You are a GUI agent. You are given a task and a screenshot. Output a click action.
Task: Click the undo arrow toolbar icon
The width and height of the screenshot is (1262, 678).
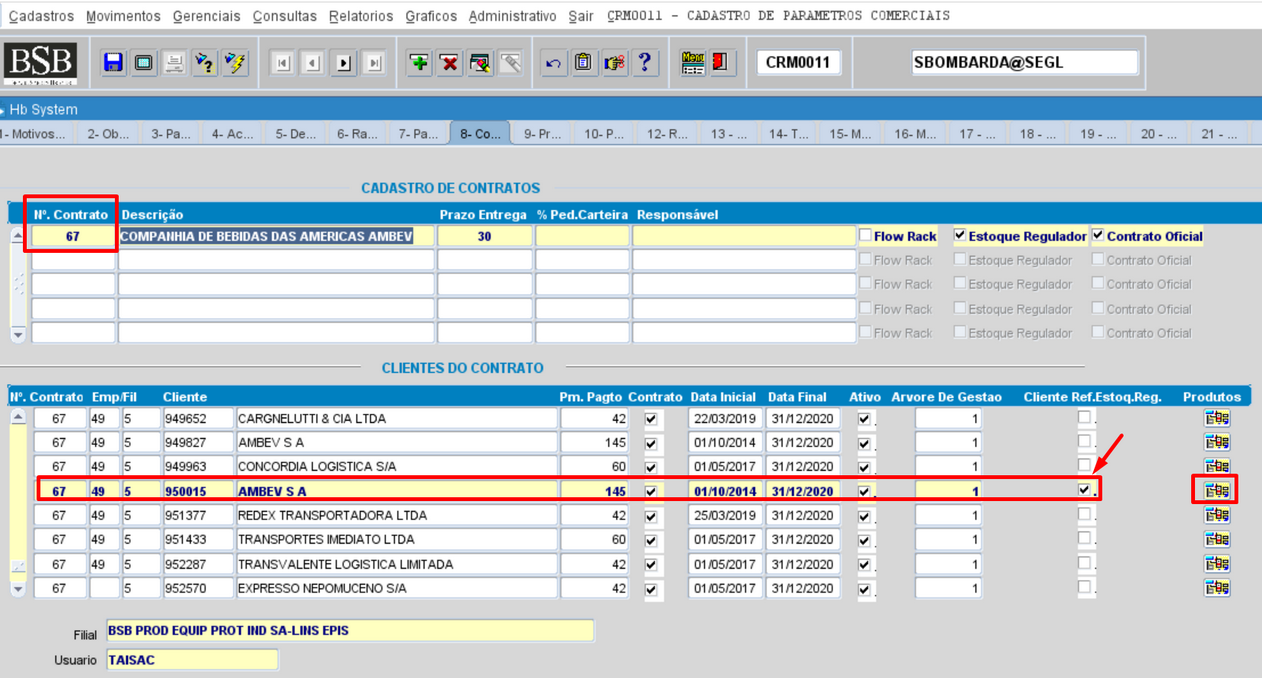(553, 63)
